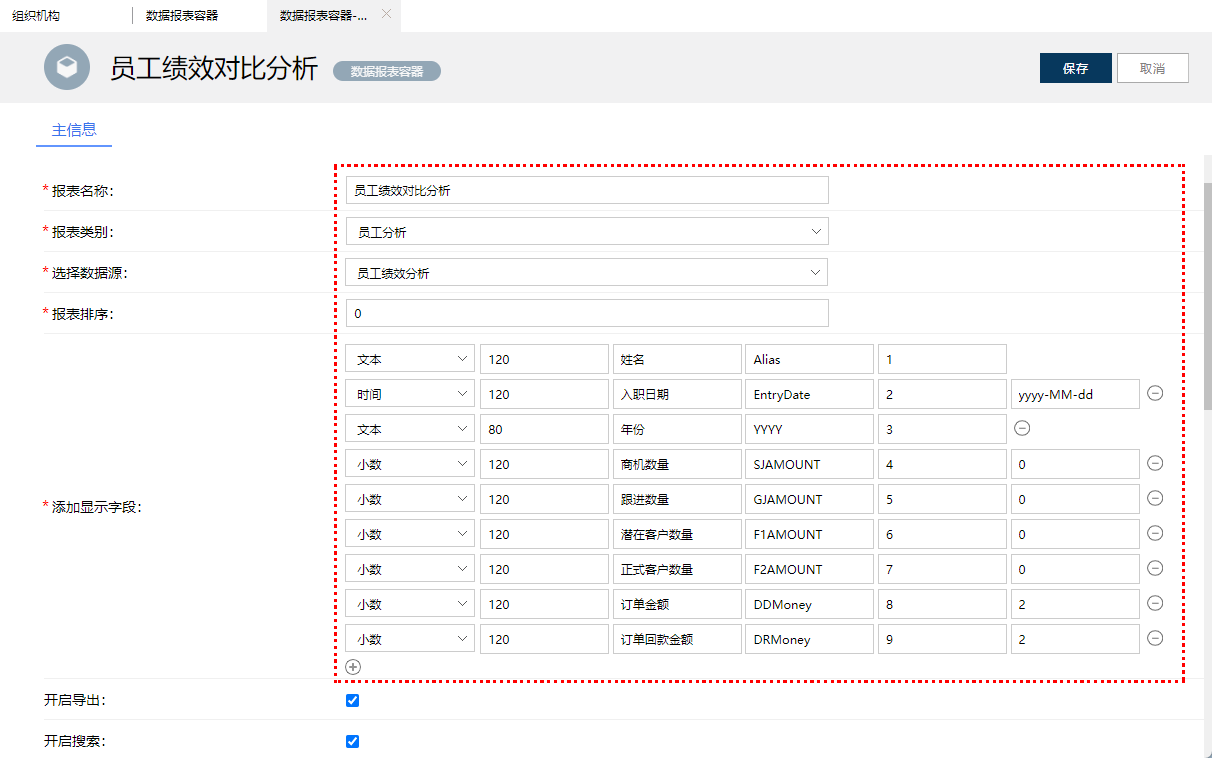Remove the 跟进数量 field row

point(1155,498)
